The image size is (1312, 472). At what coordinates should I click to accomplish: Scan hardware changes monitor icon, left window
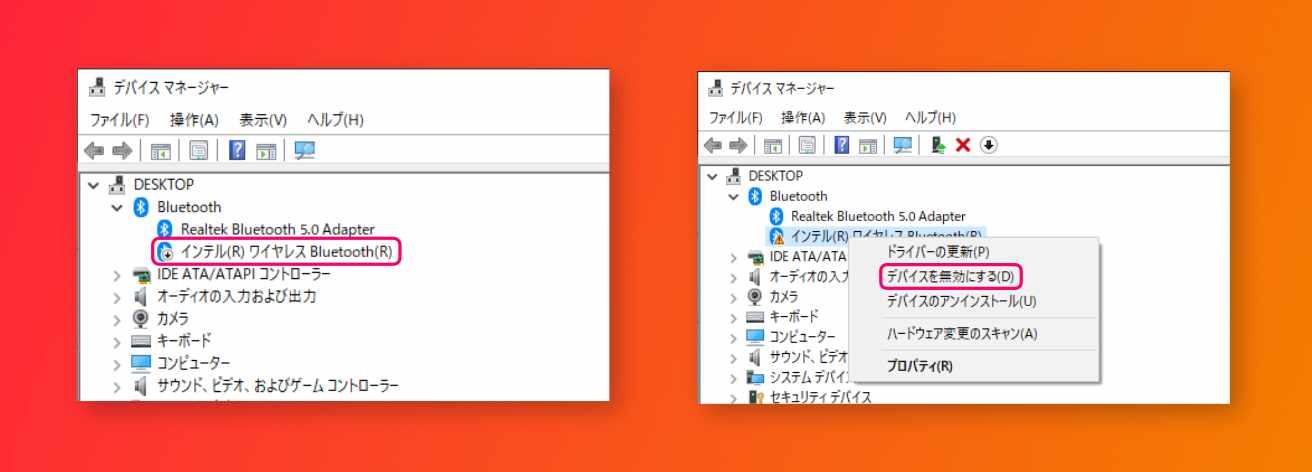point(304,151)
